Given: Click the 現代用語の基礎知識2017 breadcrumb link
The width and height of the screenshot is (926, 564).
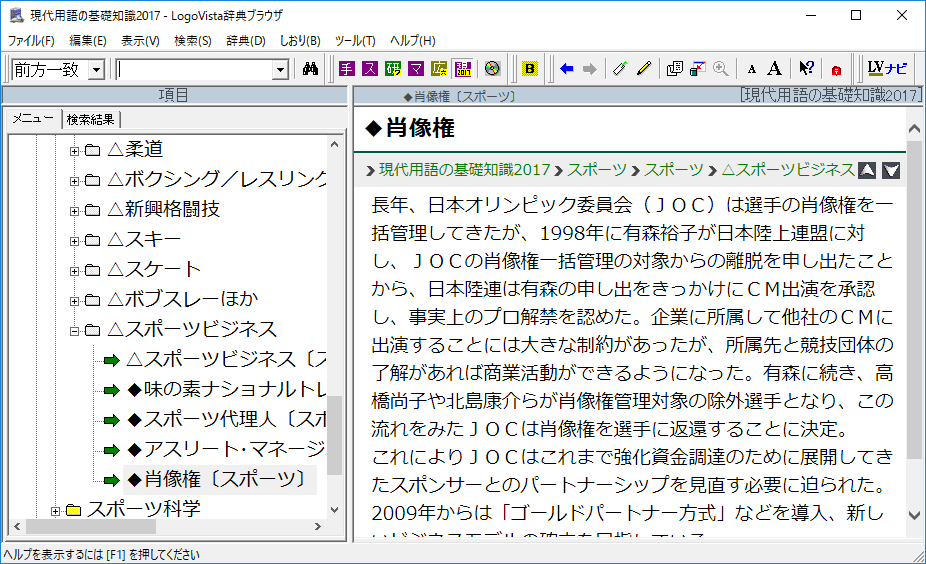Looking at the screenshot, I should pyautogui.click(x=465, y=170).
